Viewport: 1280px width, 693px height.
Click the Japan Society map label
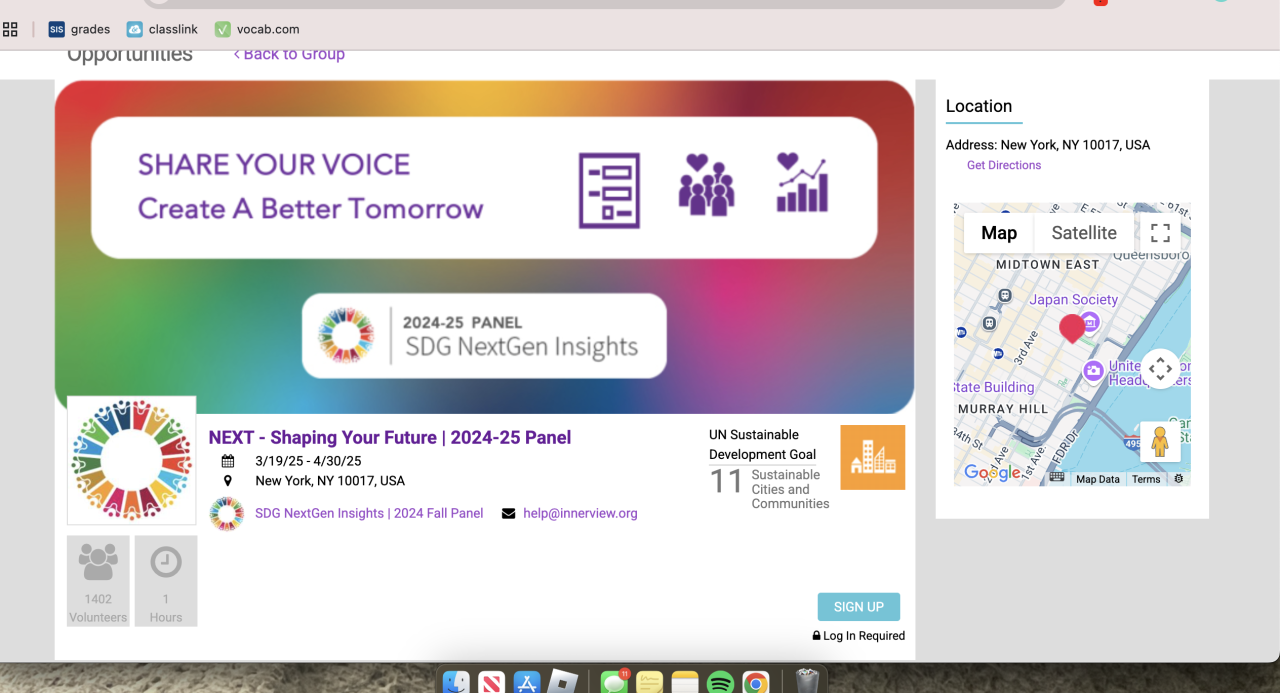pyautogui.click(x=1074, y=299)
